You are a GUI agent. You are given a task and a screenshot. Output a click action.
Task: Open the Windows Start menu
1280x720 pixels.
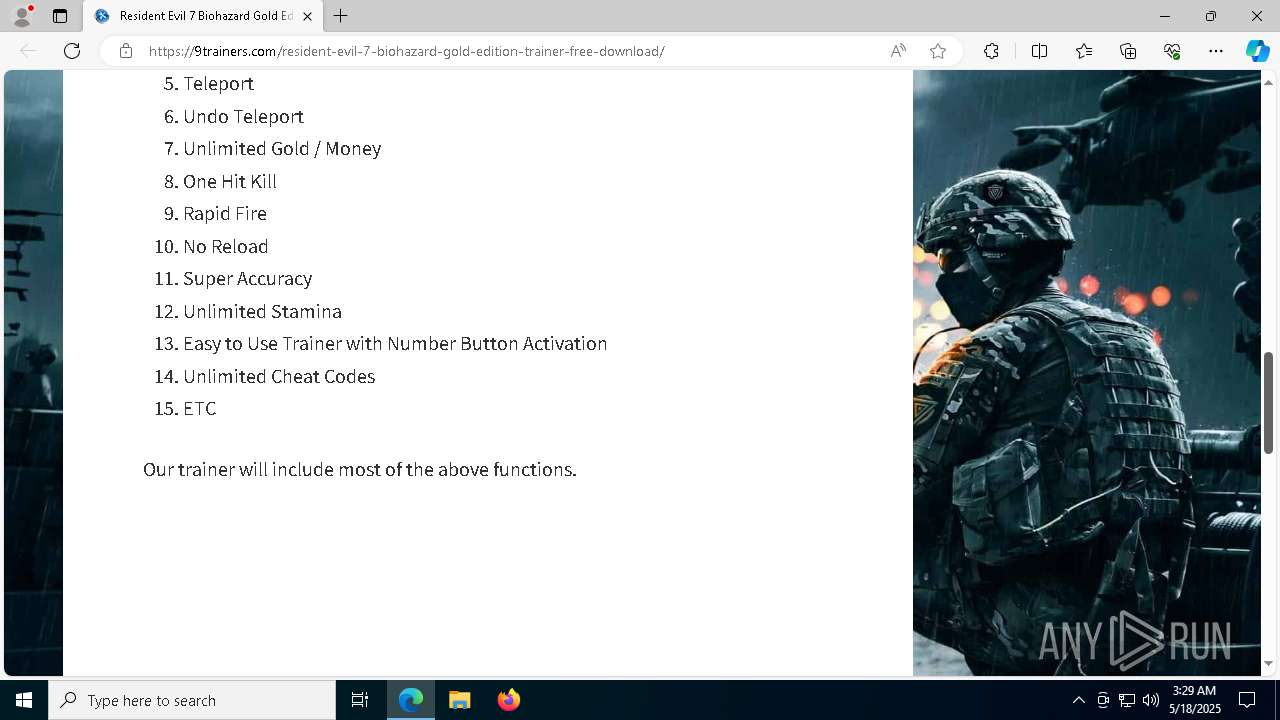click(24, 700)
